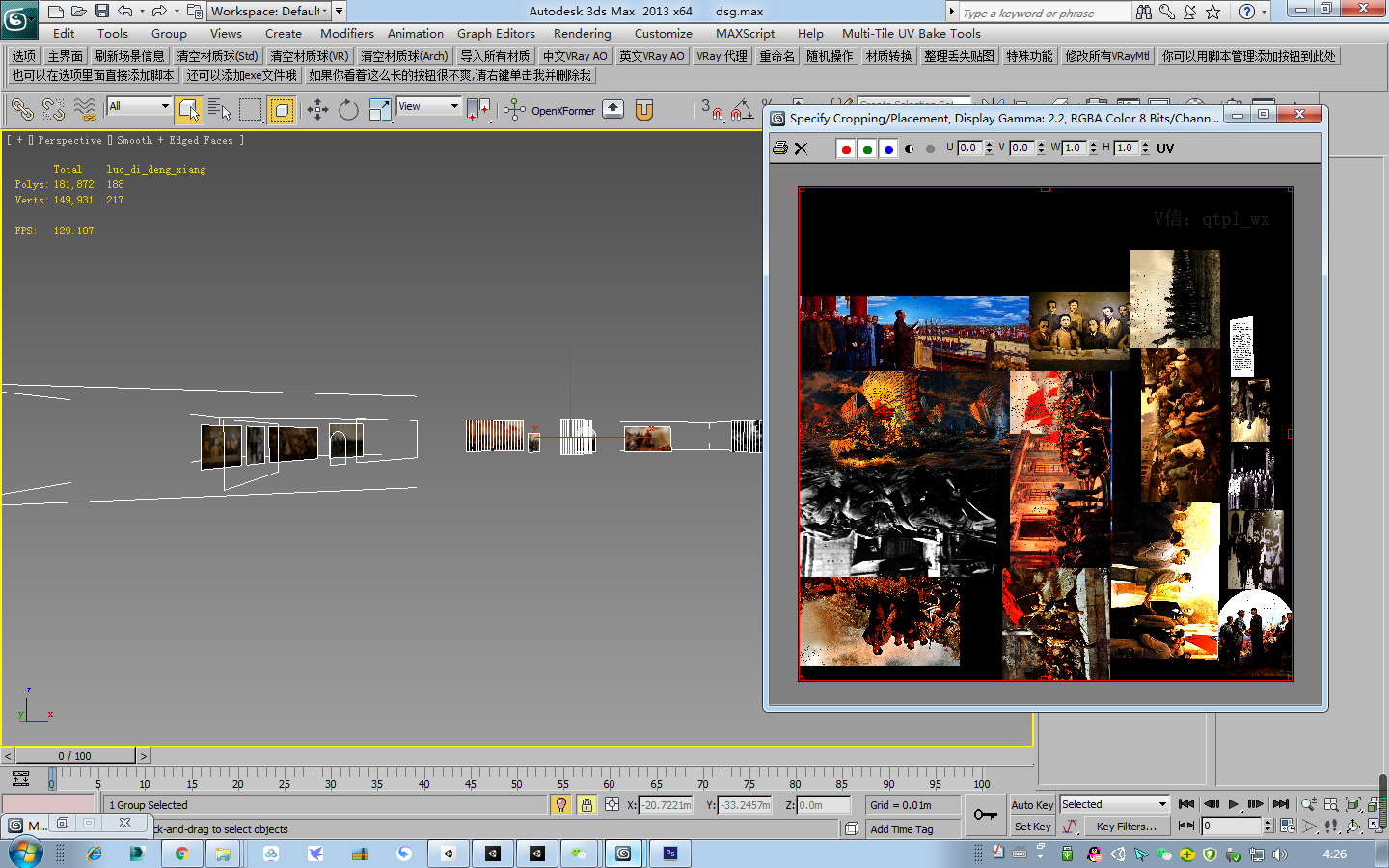Click the Unlink Selection tool icon
The height and width of the screenshot is (868, 1389).
pos(53,110)
